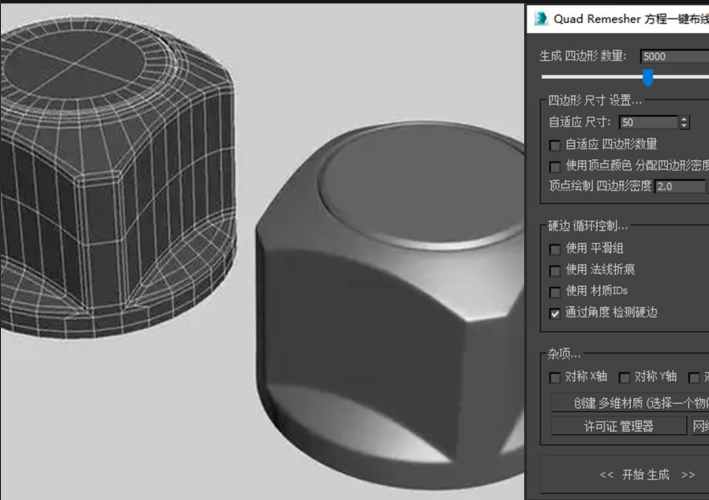
Task: Enable the 自适应 四边形数量 checkbox
Action: click(555, 145)
